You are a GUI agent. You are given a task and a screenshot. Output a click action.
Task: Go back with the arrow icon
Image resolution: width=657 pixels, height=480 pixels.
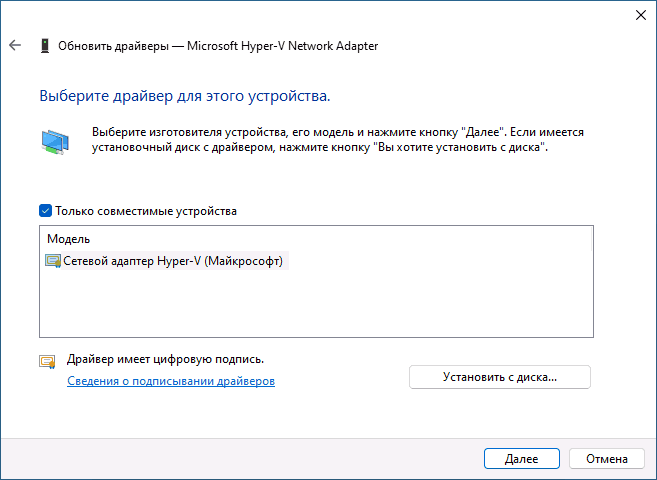(x=15, y=45)
